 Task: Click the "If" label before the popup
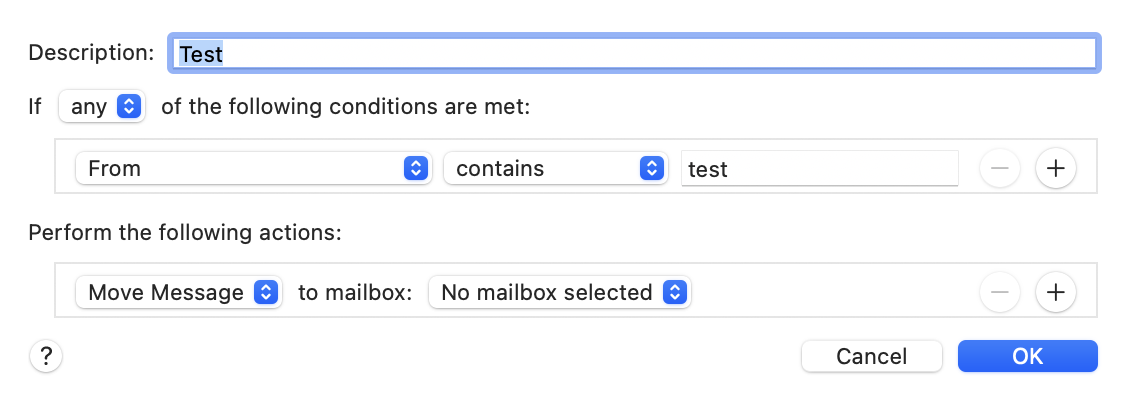tap(35, 106)
